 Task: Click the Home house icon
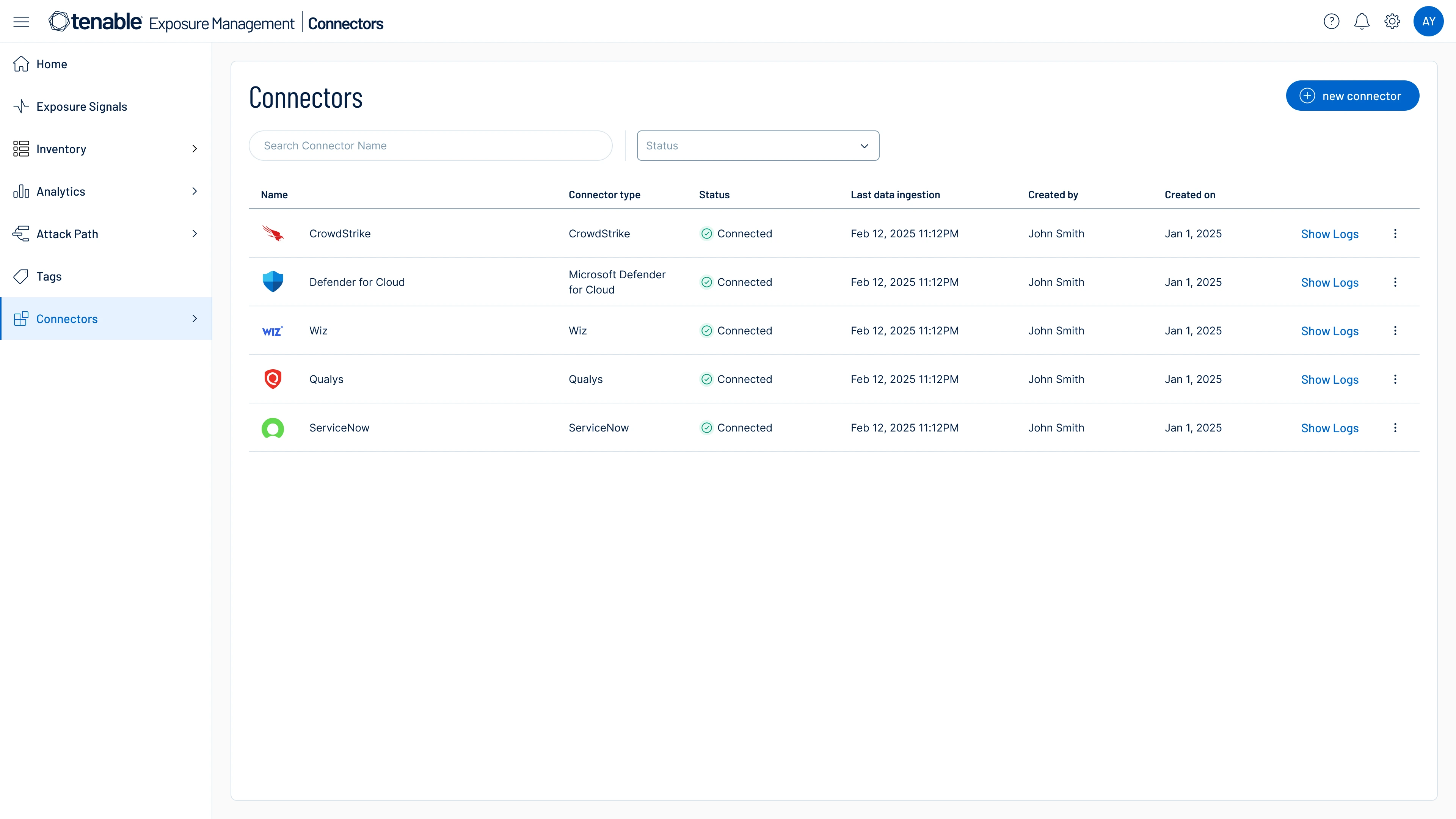21,64
